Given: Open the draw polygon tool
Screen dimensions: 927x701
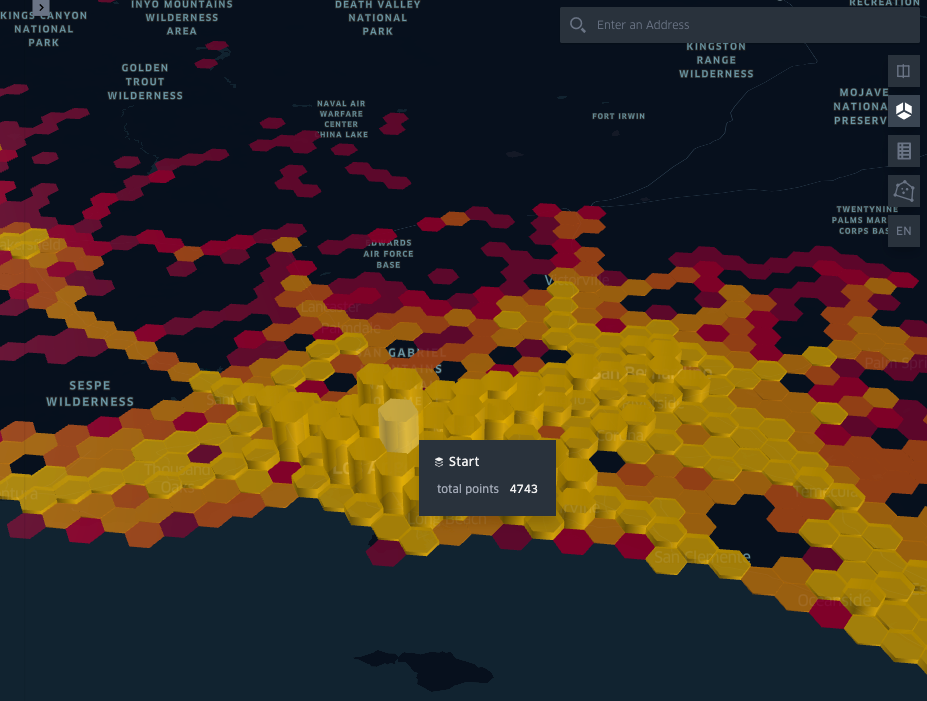Looking at the screenshot, I should (x=903, y=190).
